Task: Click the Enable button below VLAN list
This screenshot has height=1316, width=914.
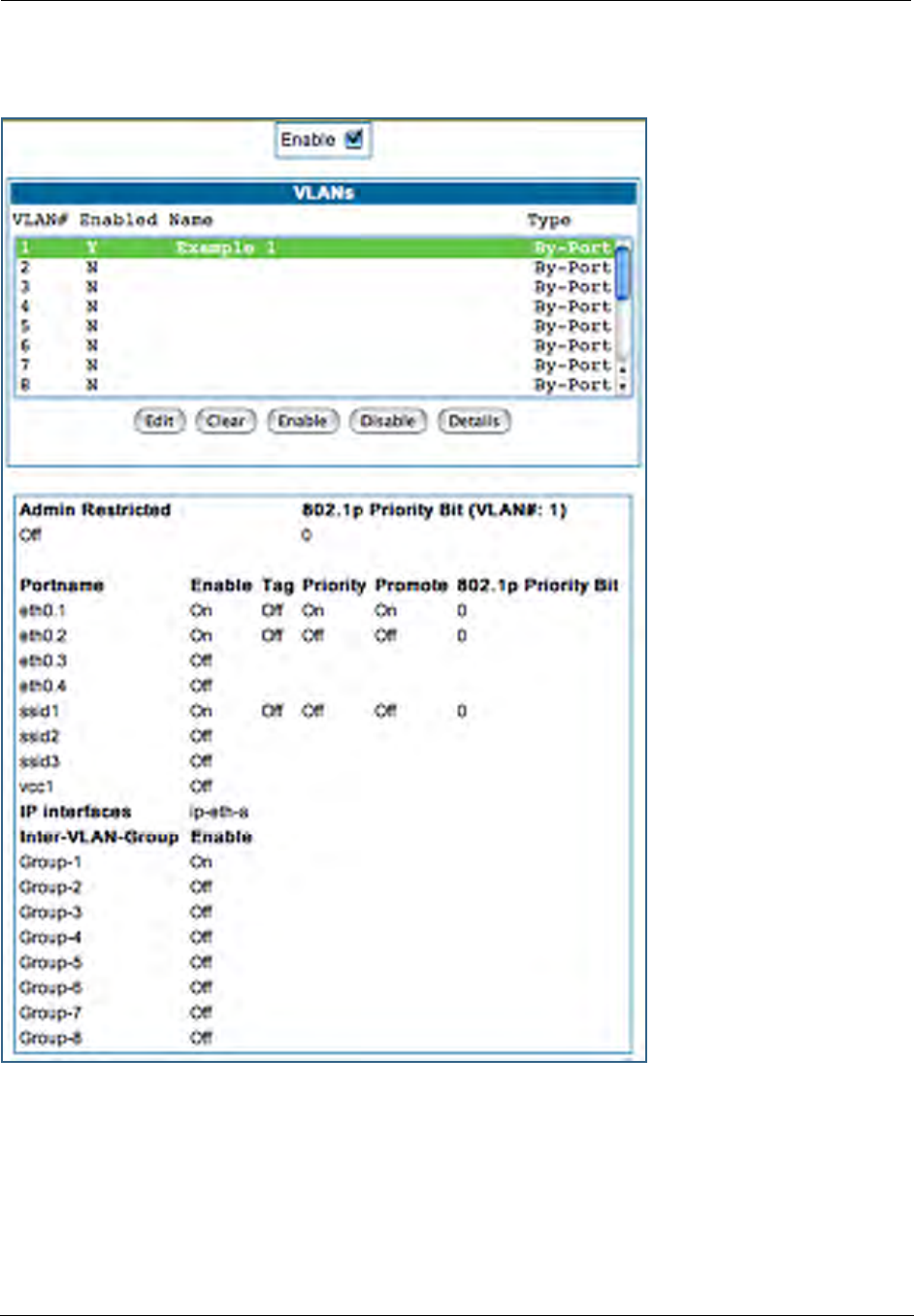Action: (x=303, y=421)
